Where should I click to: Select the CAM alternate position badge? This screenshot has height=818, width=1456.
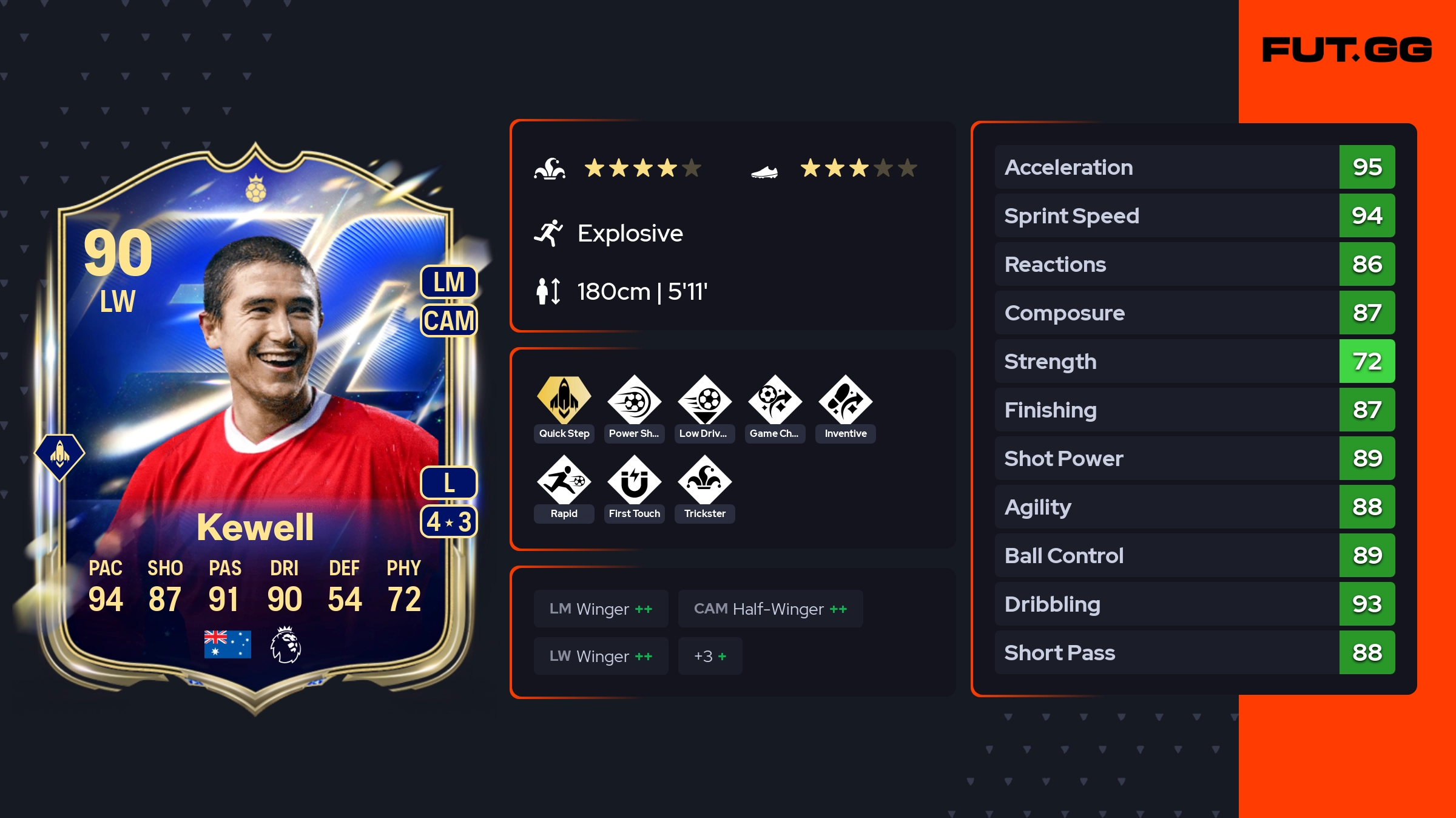coord(449,320)
